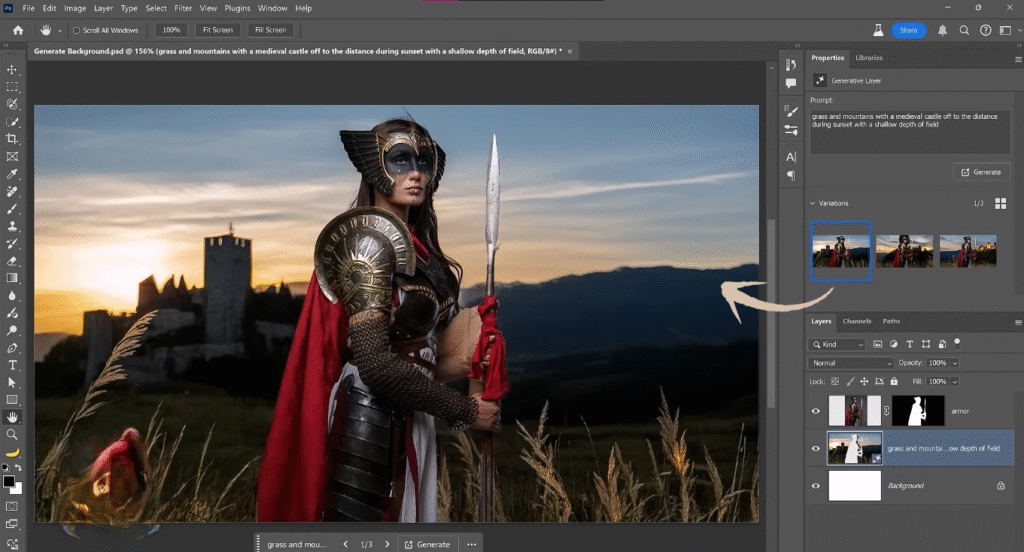Click the Fit Screen button
This screenshot has height=552, width=1024.
tap(217, 30)
